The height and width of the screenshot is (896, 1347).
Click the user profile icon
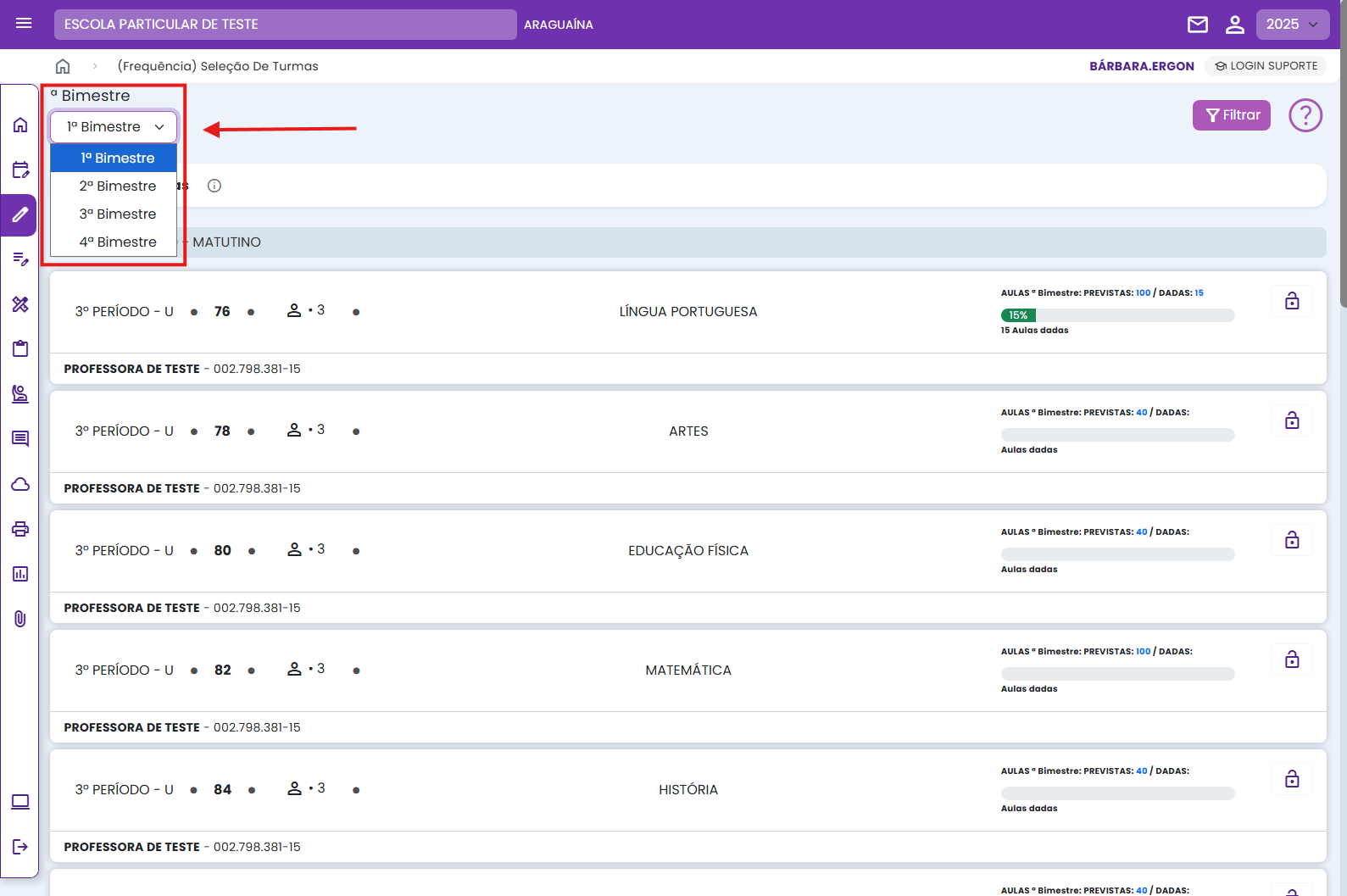[x=1234, y=25]
